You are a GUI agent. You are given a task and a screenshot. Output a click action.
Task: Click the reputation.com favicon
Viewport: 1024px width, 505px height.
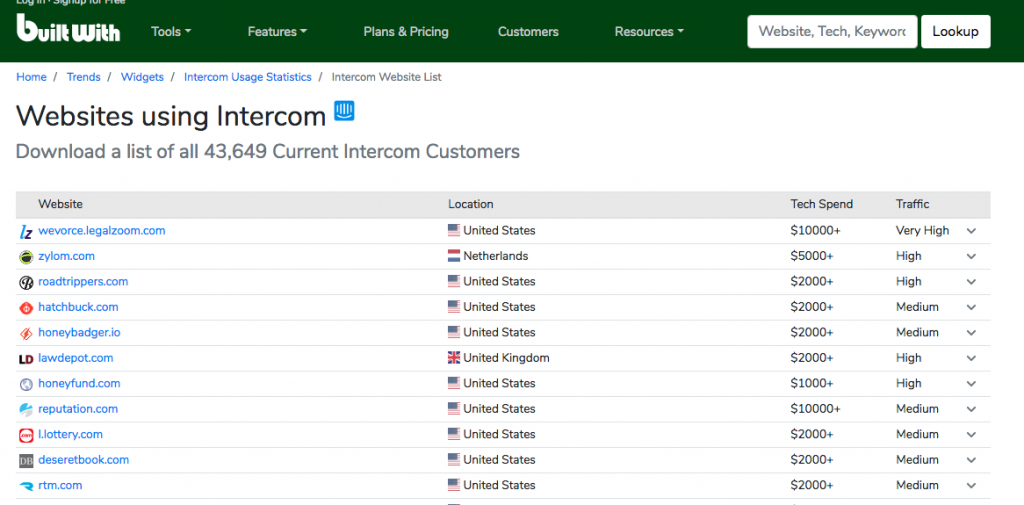pos(25,410)
